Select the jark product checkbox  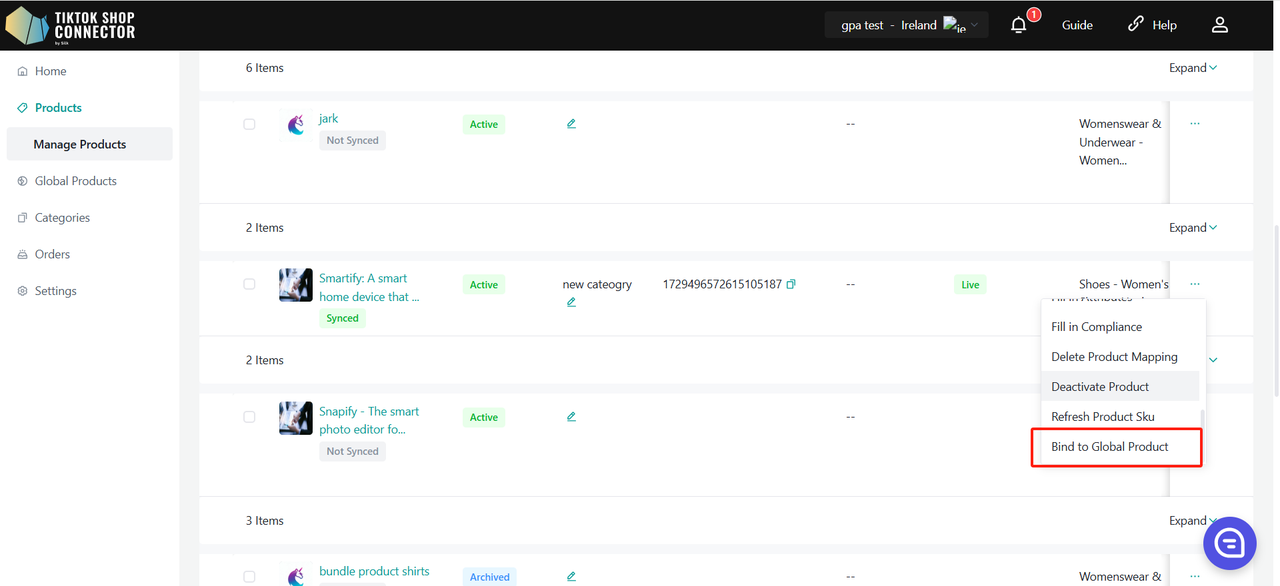pyautogui.click(x=249, y=125)
